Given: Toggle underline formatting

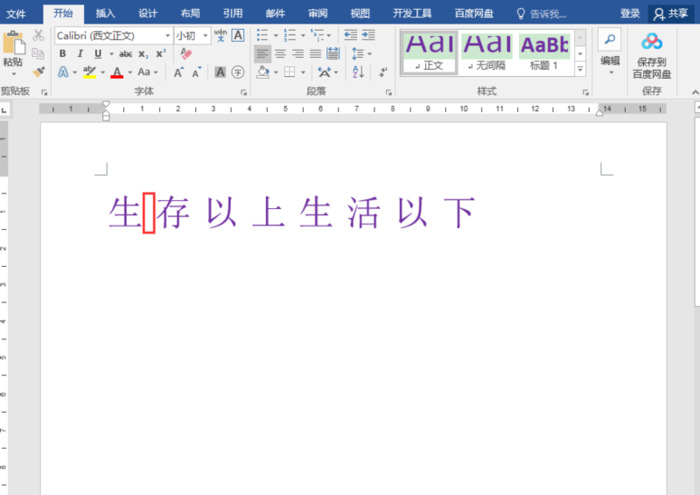Looking at the screenshot, I should (x=98, y=54).
